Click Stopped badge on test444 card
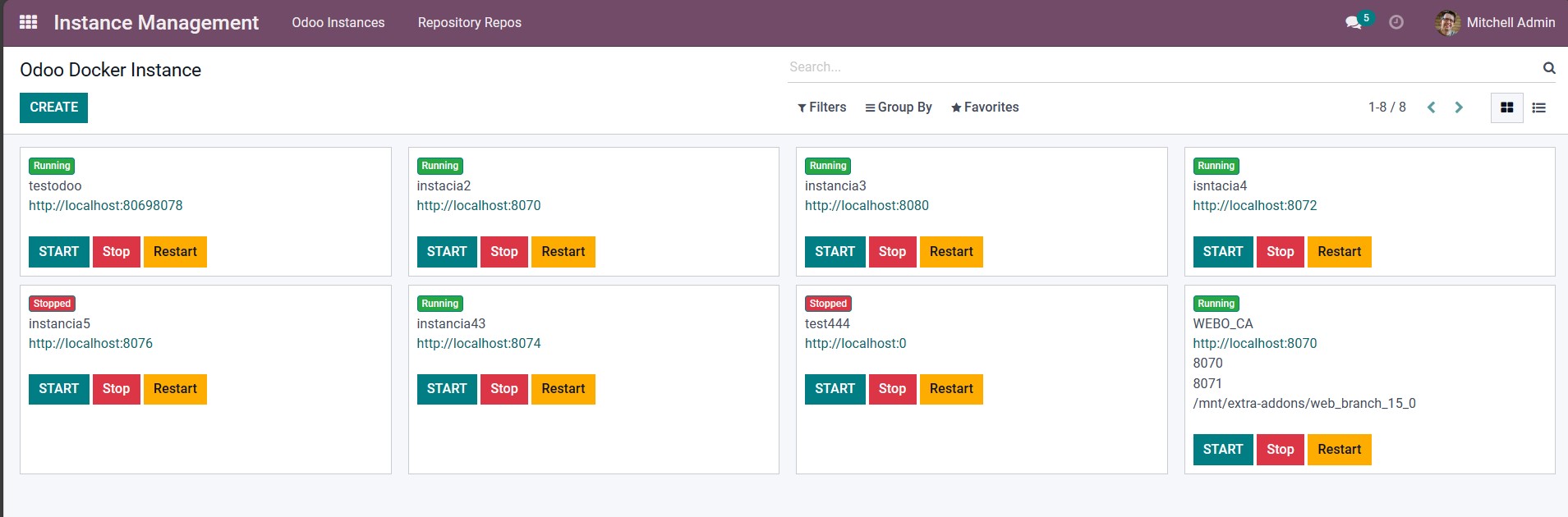This screenshot has width=1568, height=517. coord(828,304)
